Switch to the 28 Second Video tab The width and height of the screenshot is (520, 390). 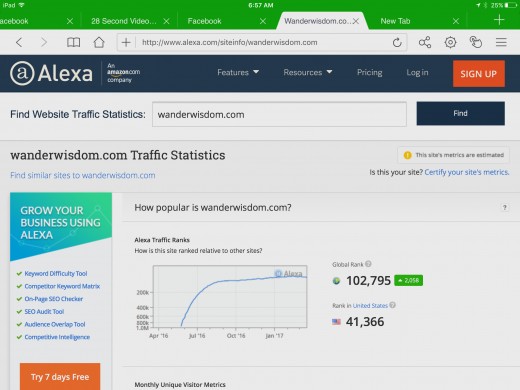(124, 21)
